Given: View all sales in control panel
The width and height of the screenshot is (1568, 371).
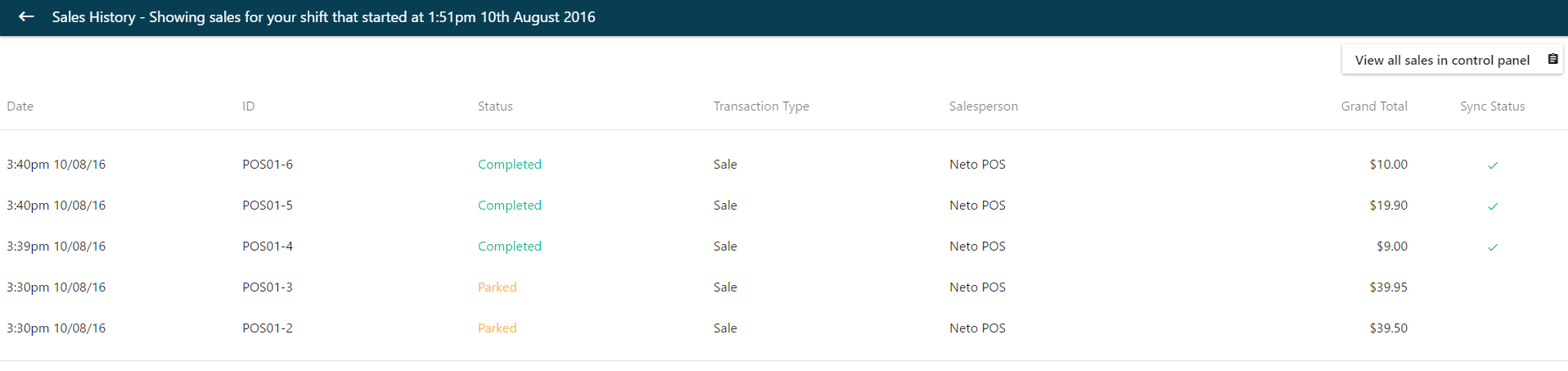Looking at the screenshot, I should pos(1452,60).
